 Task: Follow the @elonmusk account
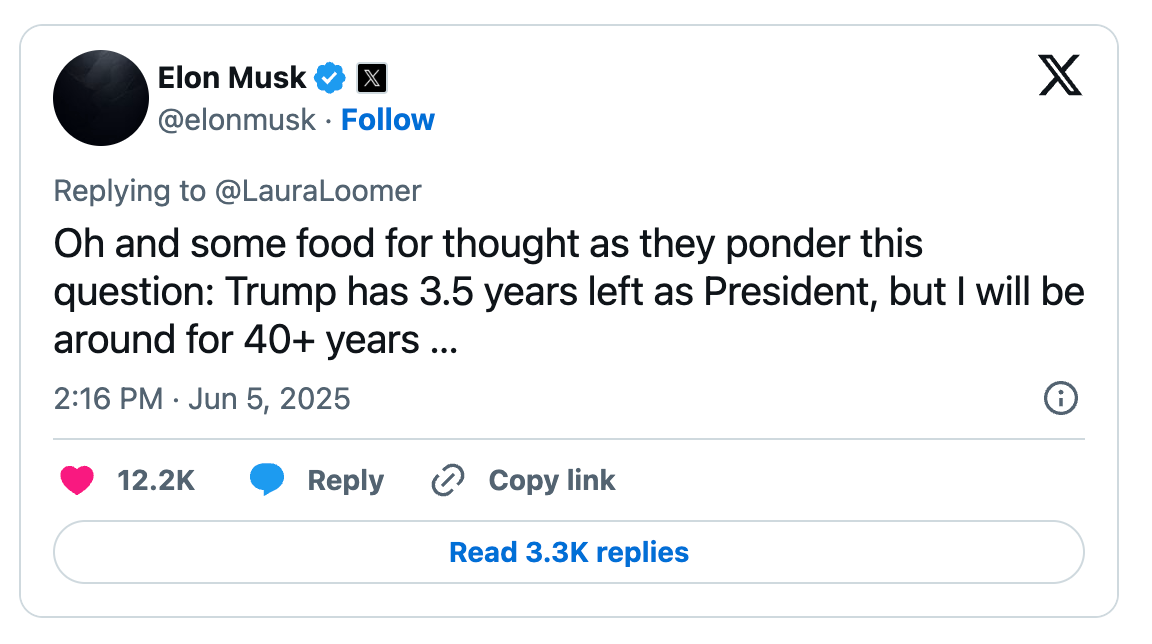point(387,120)
